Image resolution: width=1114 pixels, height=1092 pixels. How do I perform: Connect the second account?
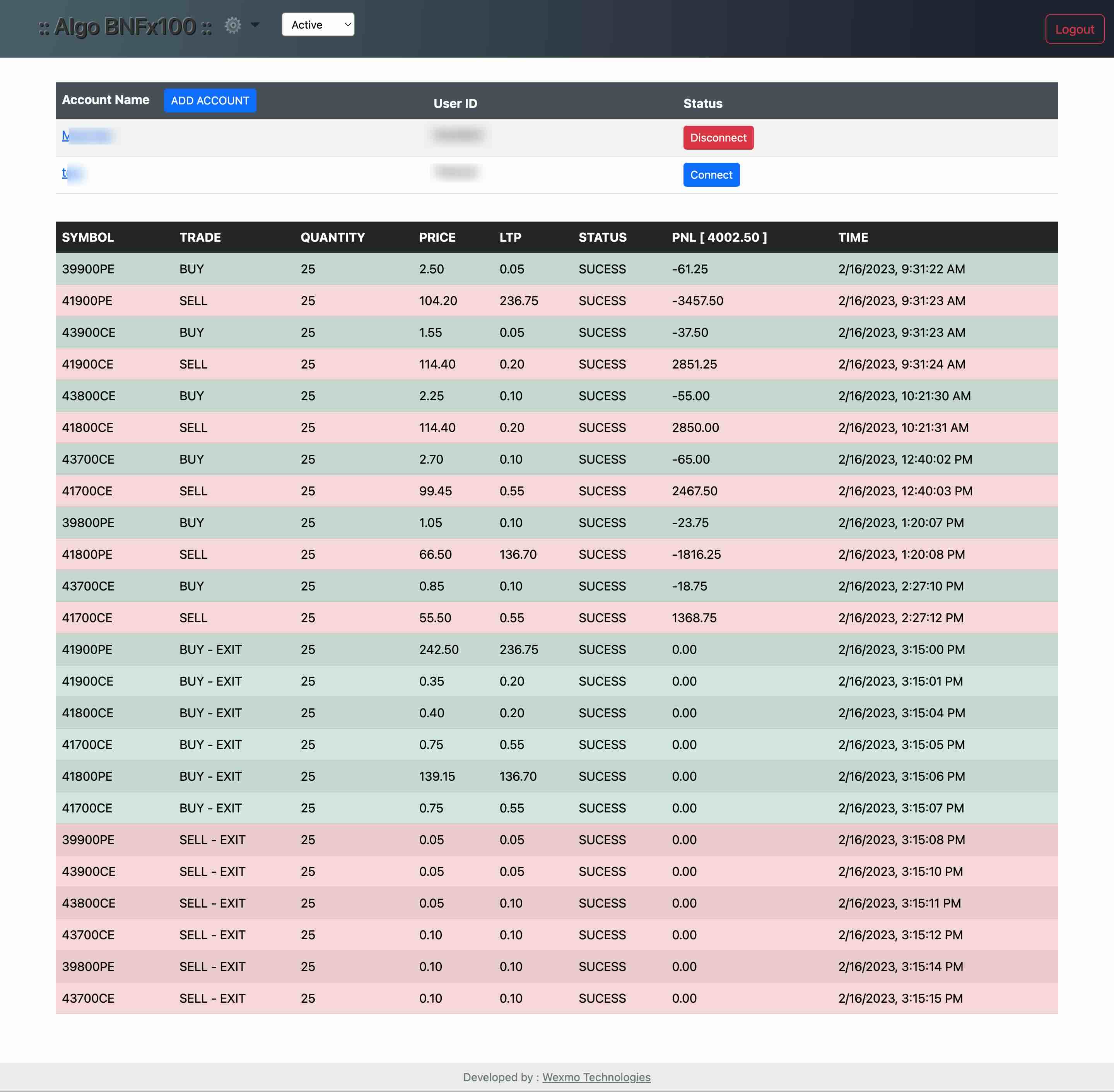[711, 175]
